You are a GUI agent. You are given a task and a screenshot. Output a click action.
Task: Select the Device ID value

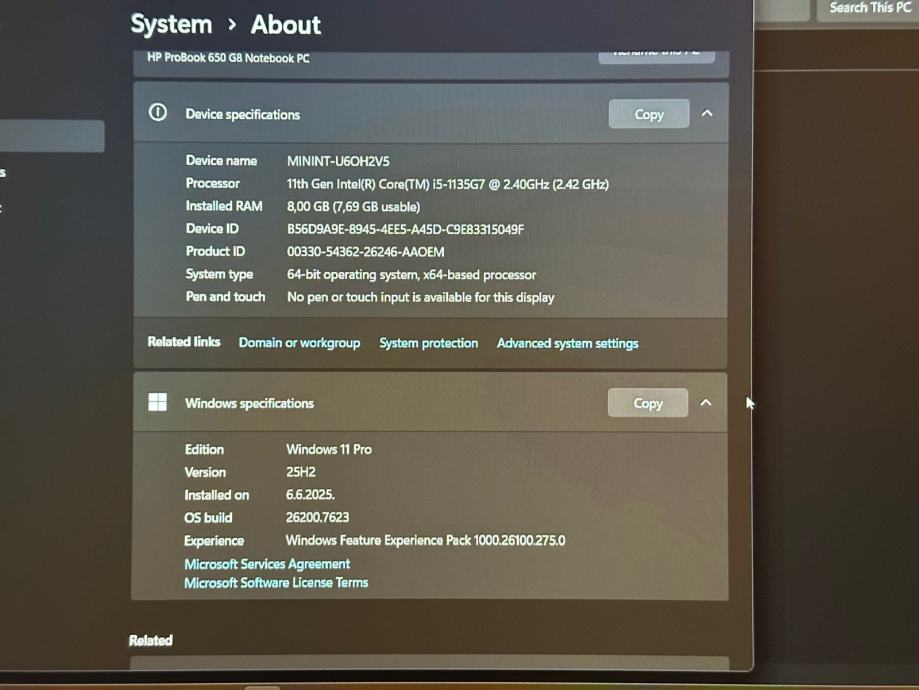coord(406,229)
